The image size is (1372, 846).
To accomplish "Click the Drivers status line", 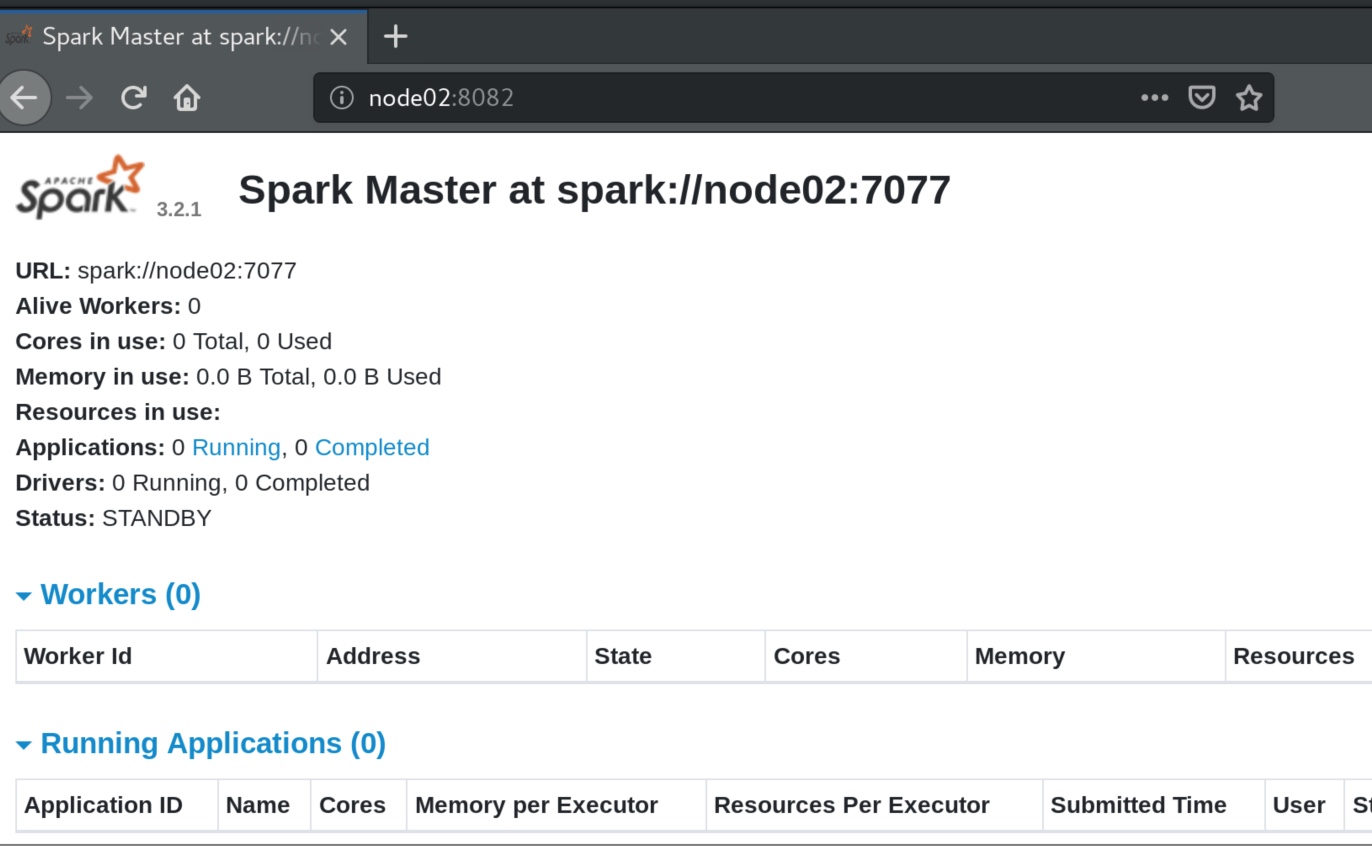I will tap(193, 483).
